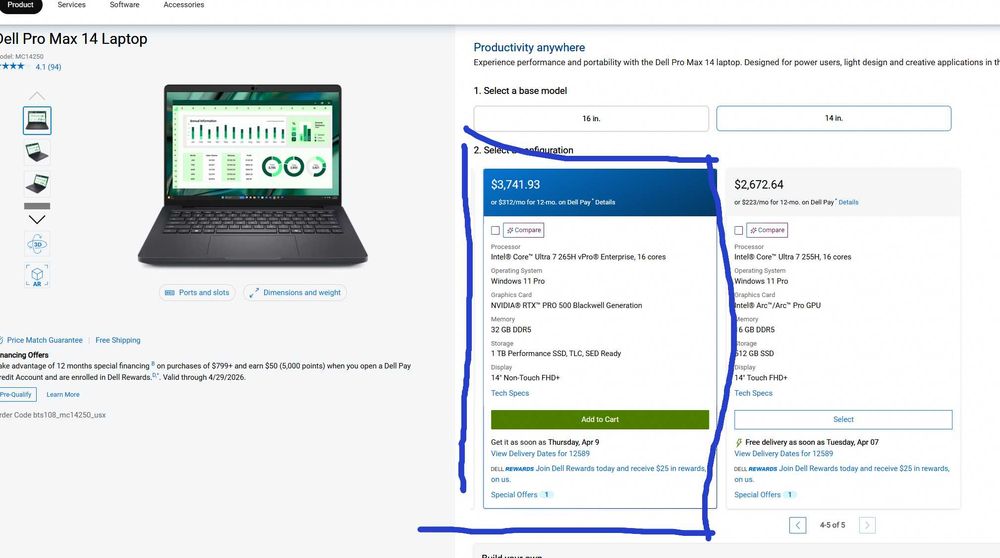
Task: Click 'NVIDIA RTX PRO 500 Blackwell Generation' text
Action: pyautogui.click(x=566, y=305)
